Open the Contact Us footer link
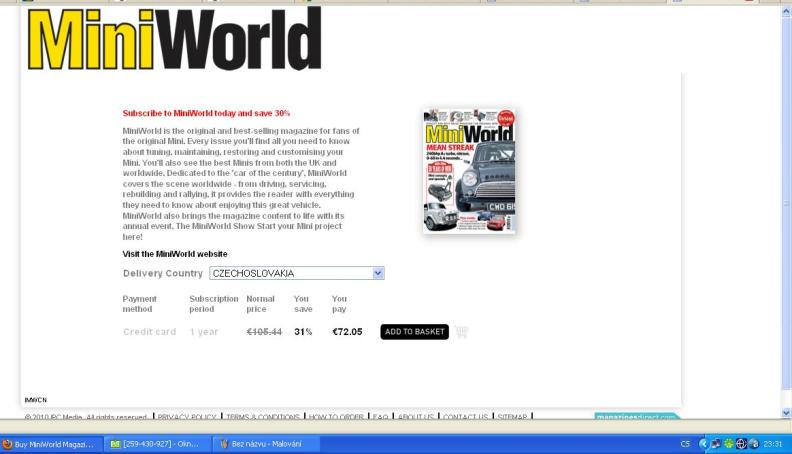Screen dimensions: 792x454 [465, 417]
